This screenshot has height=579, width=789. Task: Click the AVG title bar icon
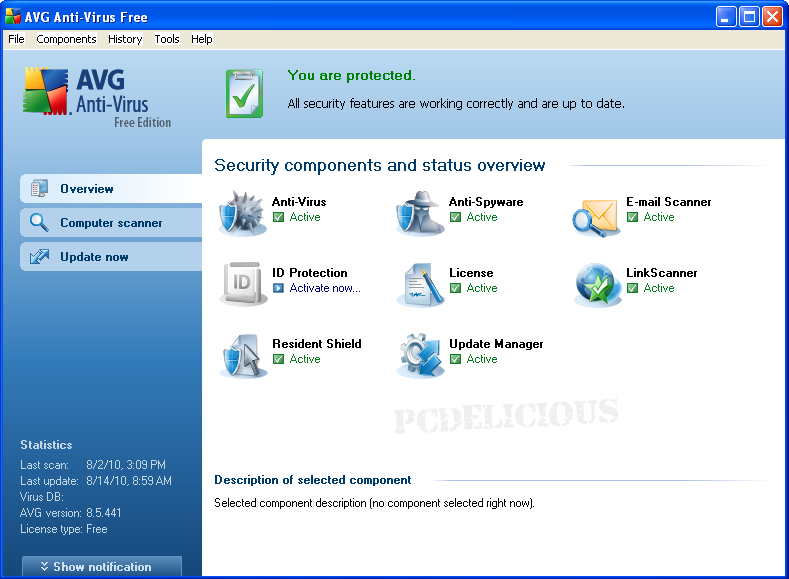point(13,16)
